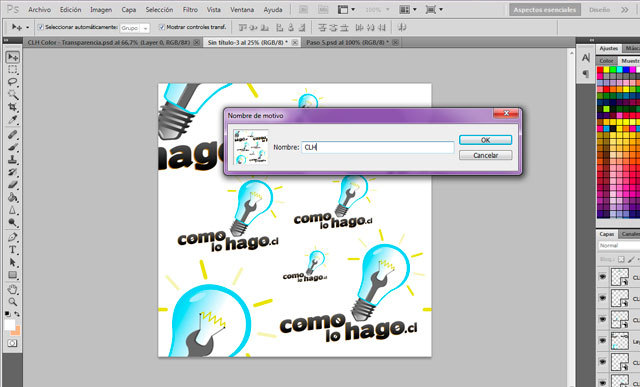This screenshot has height=387, width=640.
Task: Switch to the Canales panel tab
Action: 630,234
